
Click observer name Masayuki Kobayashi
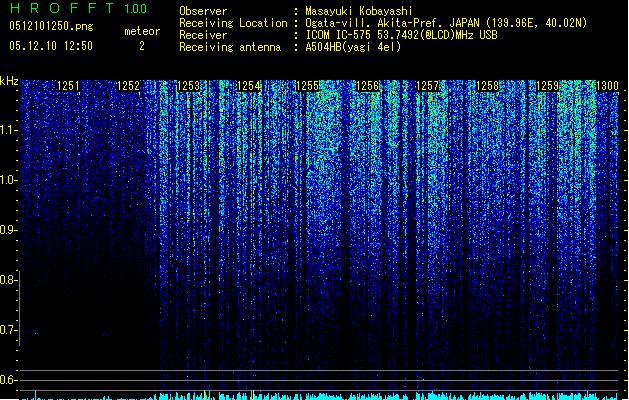(x=359, y=11)
